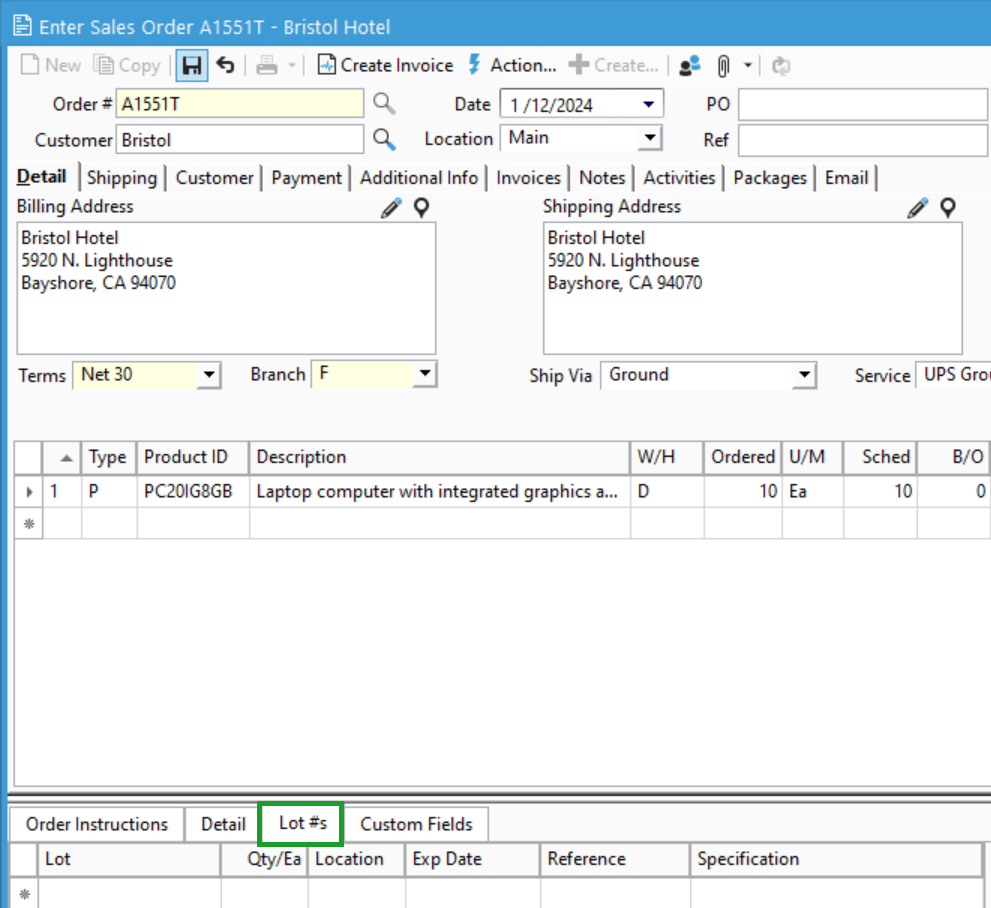Change Ship Via from Ground
This screenshot has height=908, width=991.
(x=805, y=375)
